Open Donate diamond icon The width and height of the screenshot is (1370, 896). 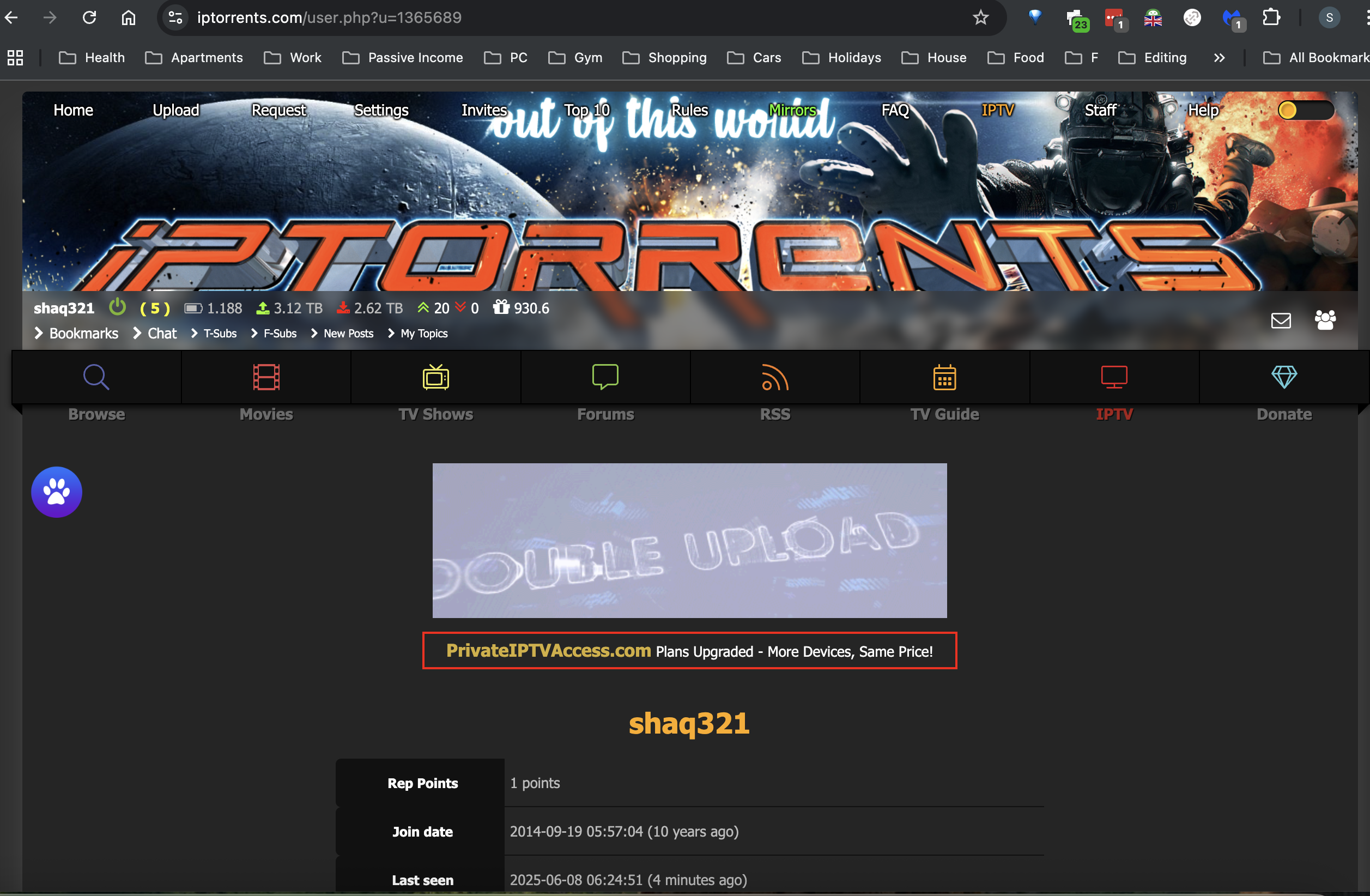pos(1284,377)
